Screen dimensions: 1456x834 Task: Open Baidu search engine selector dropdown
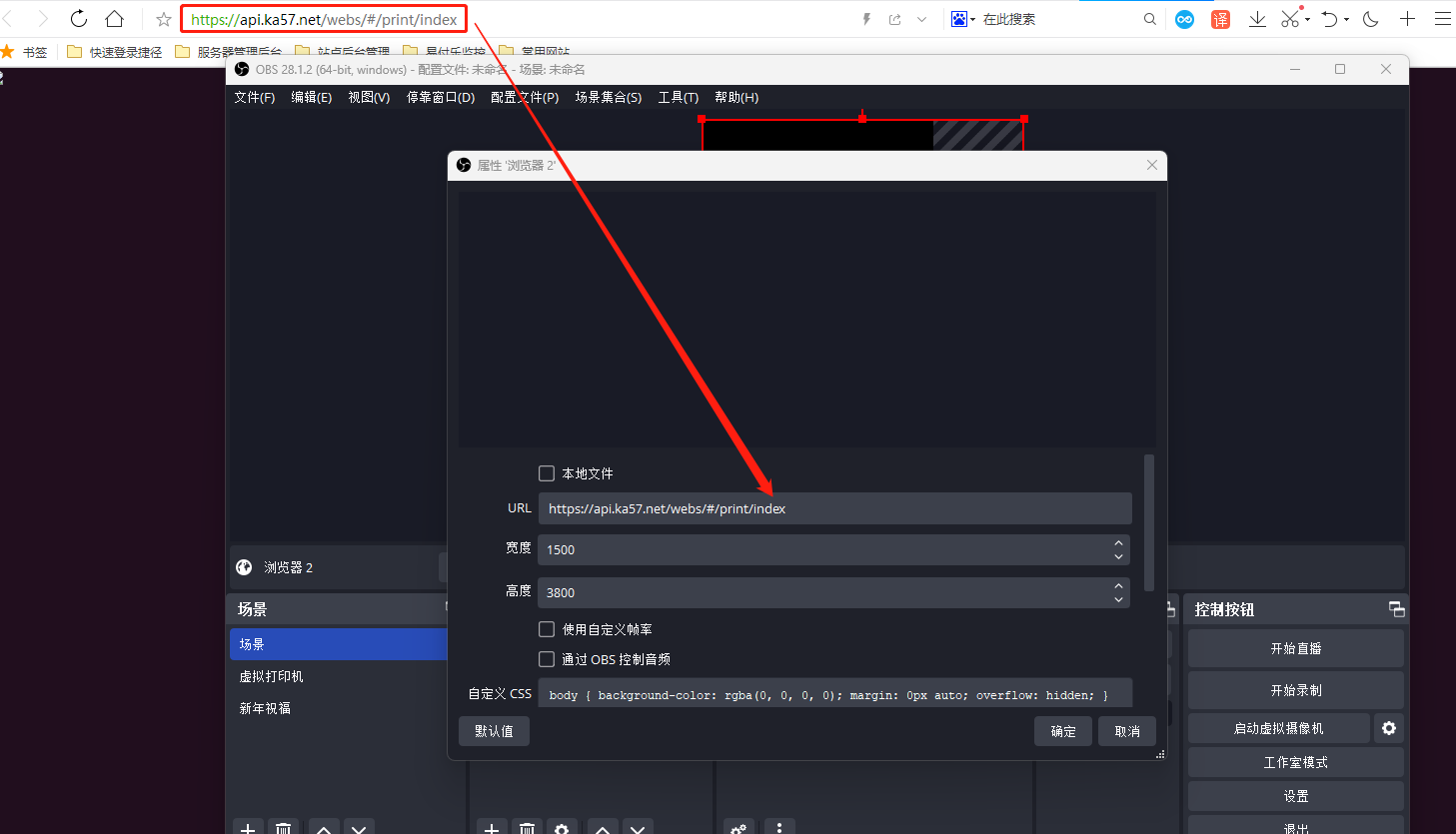[x=963, y=19]
